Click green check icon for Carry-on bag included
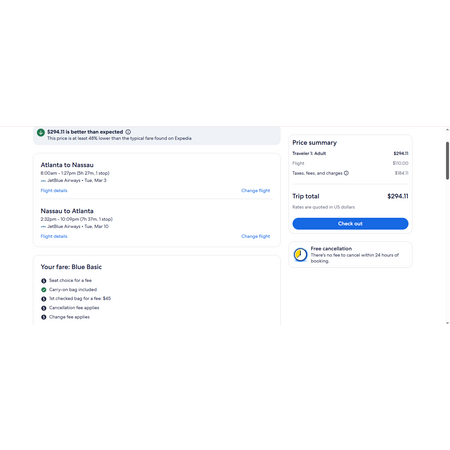This screenshot has height=450, width=450. pos(44,290)
